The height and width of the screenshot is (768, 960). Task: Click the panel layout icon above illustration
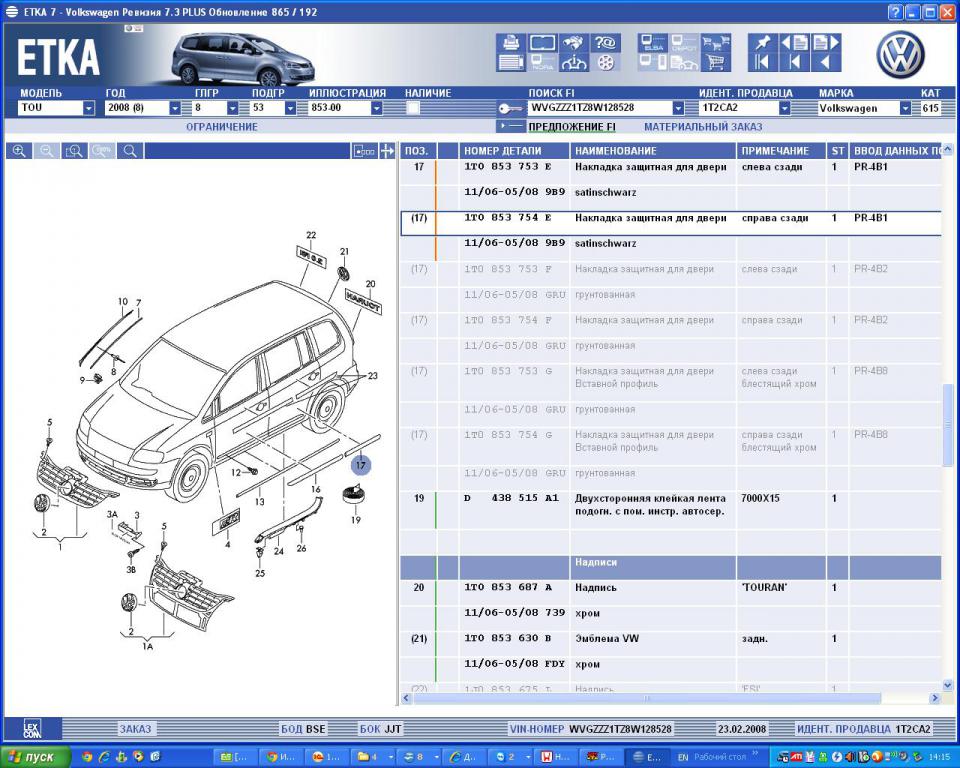tap(364, 151)
